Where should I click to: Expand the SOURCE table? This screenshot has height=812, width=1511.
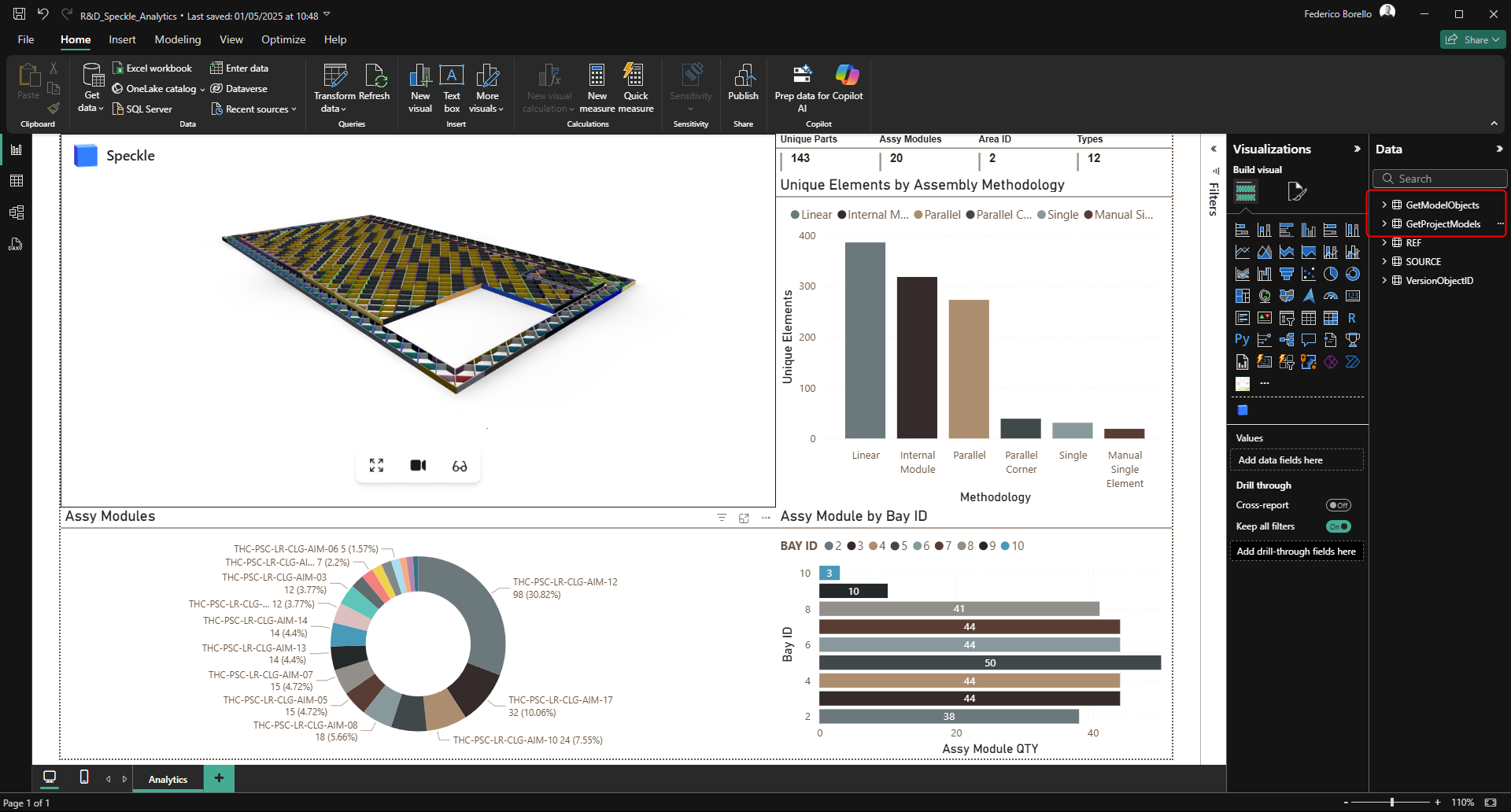(x=1384, y=261)
